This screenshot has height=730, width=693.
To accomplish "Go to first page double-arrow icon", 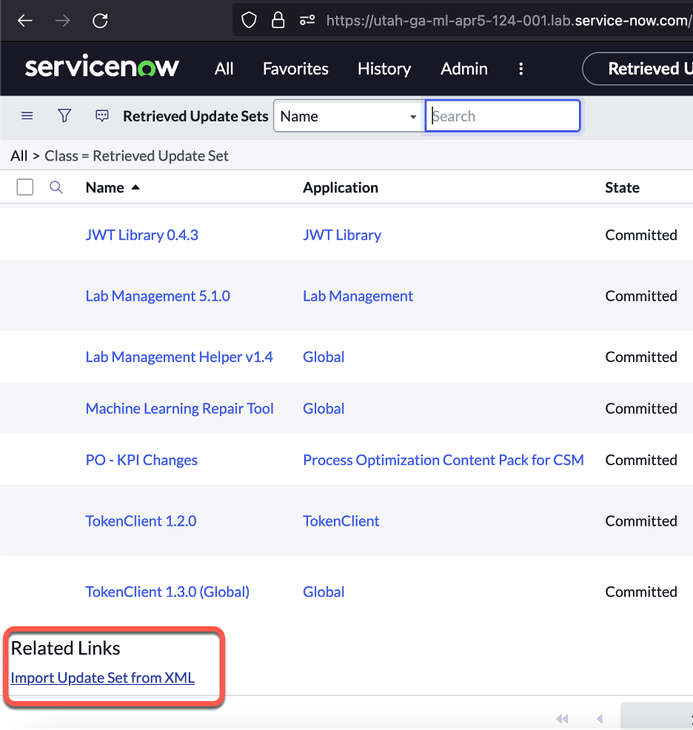I will (562, 718).
